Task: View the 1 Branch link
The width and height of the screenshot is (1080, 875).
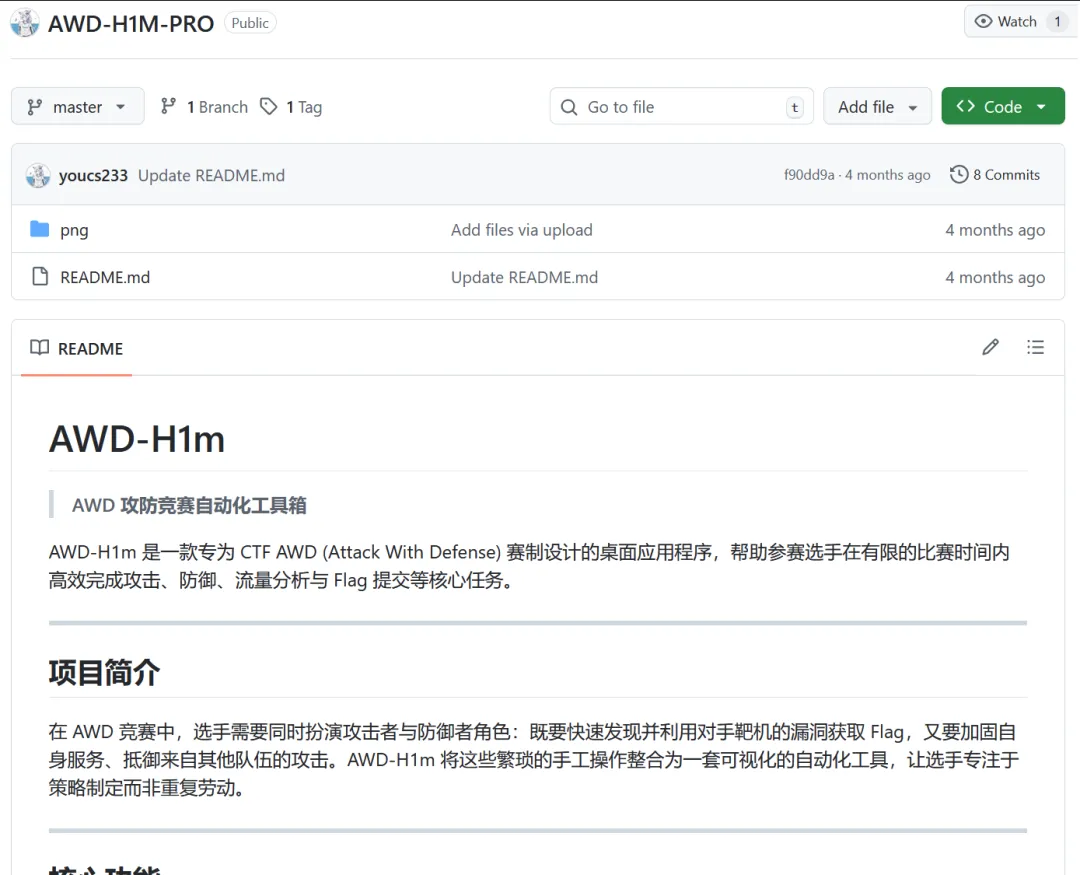Action: pyautogui.click(x=204, y=107)
